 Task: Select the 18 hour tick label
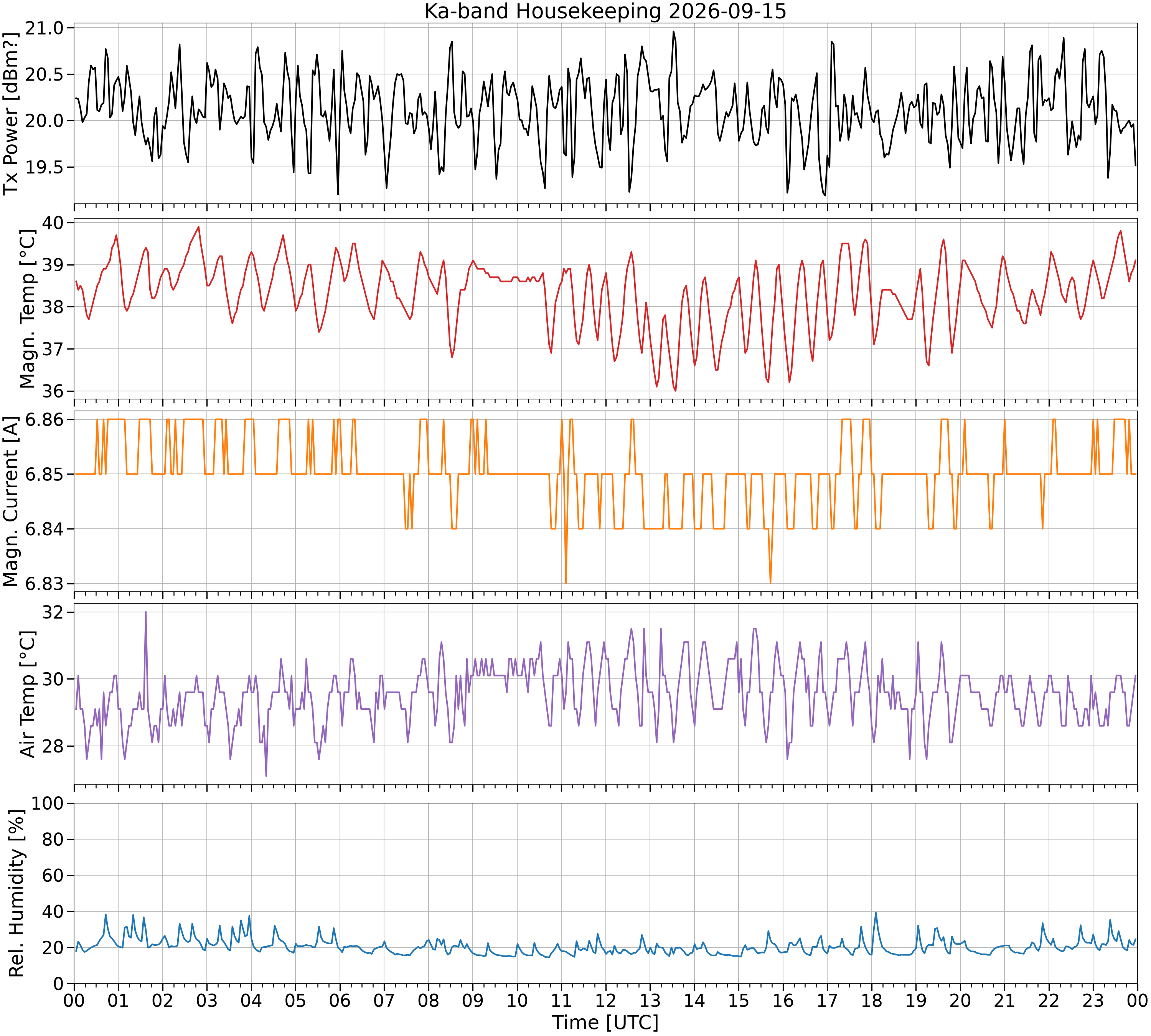pos(872,1000)
